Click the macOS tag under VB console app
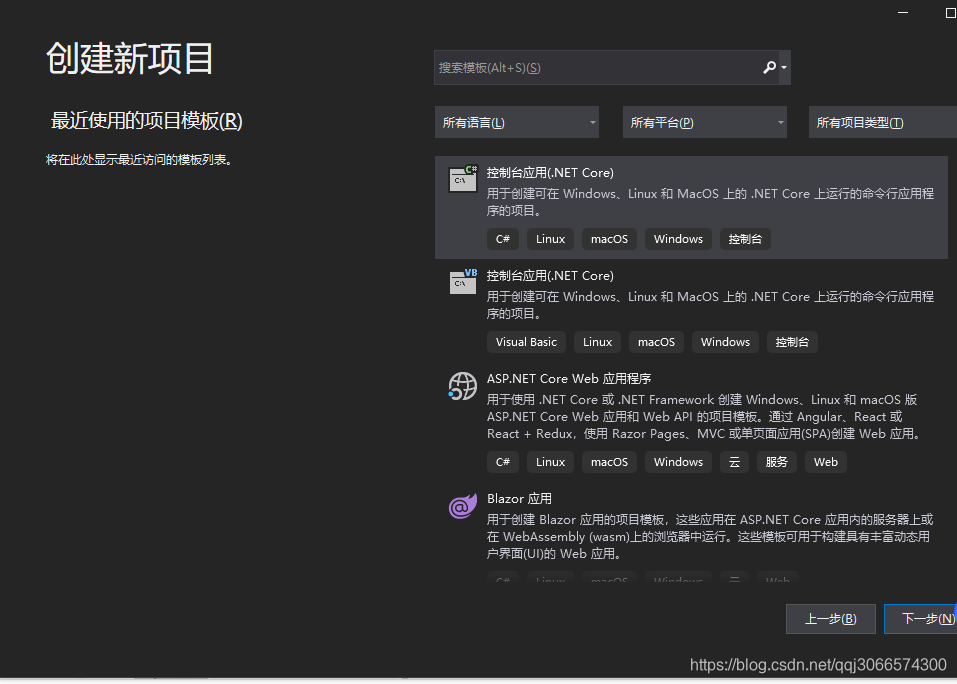The width and height of the screenshot is (957, 684). (656, 342)
